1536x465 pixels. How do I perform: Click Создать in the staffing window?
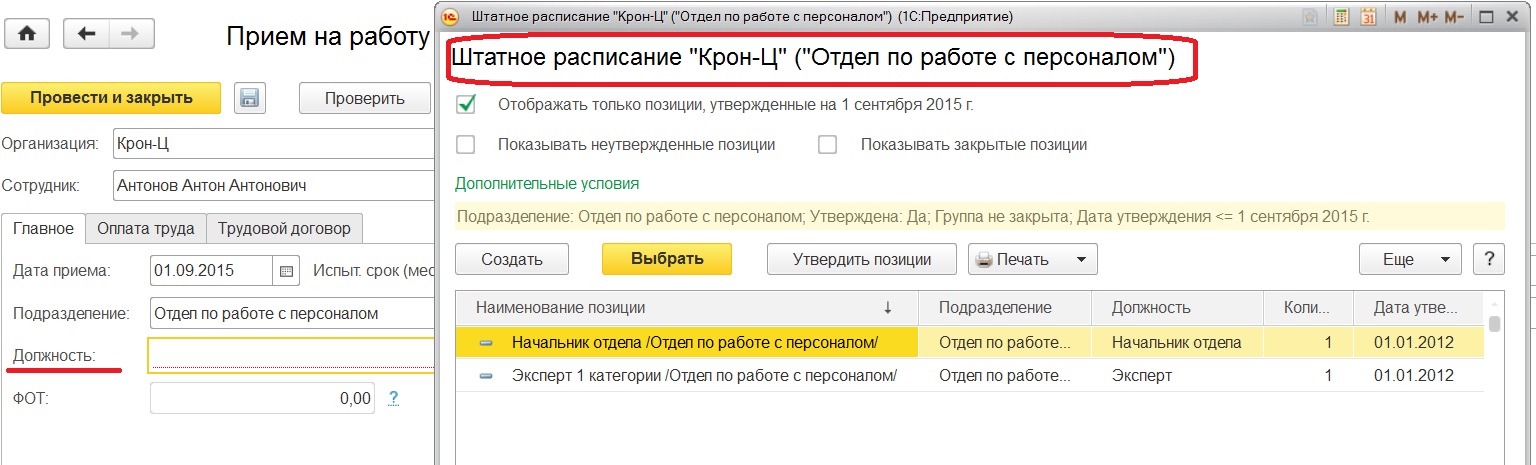coord(512,259)
